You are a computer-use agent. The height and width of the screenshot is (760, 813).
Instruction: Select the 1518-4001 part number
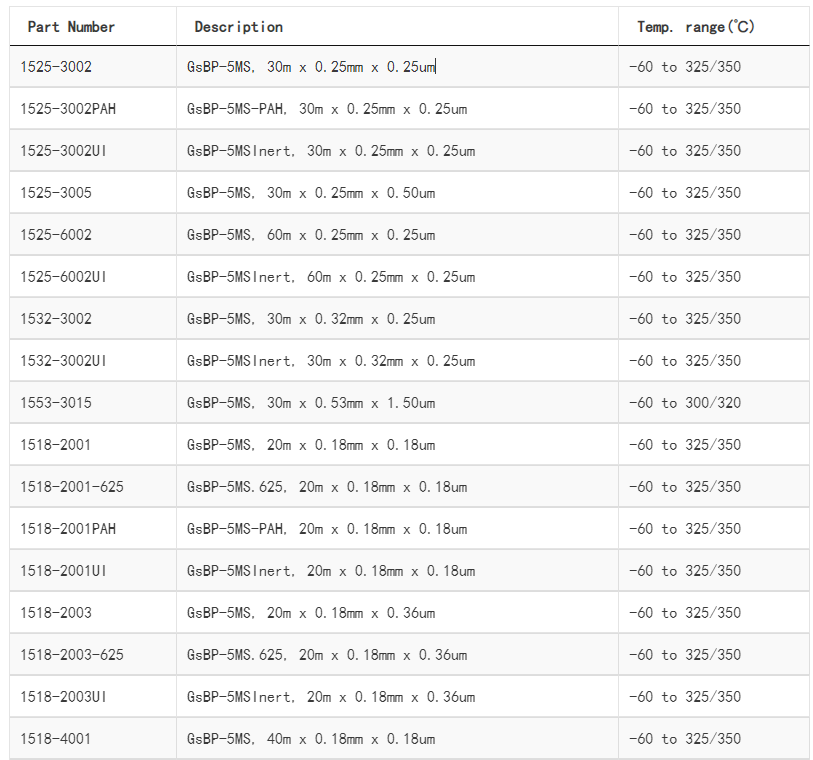(x=56, y=739)
